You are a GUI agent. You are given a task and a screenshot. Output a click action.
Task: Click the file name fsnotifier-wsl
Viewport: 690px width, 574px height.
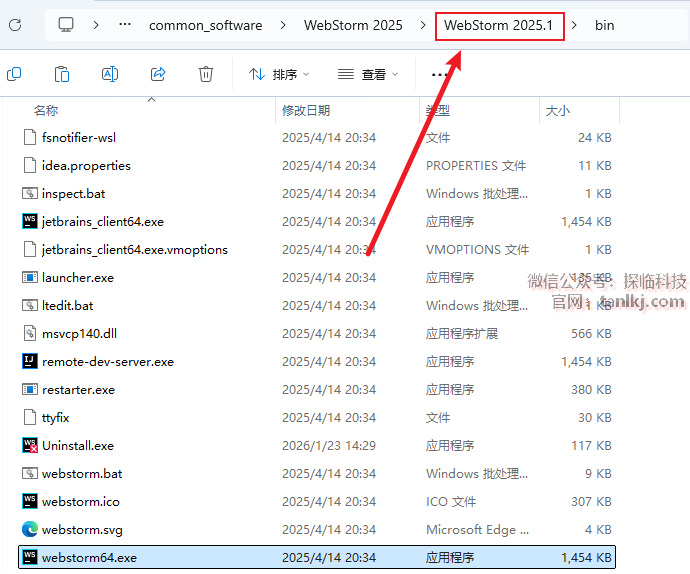tap(79, 137)
